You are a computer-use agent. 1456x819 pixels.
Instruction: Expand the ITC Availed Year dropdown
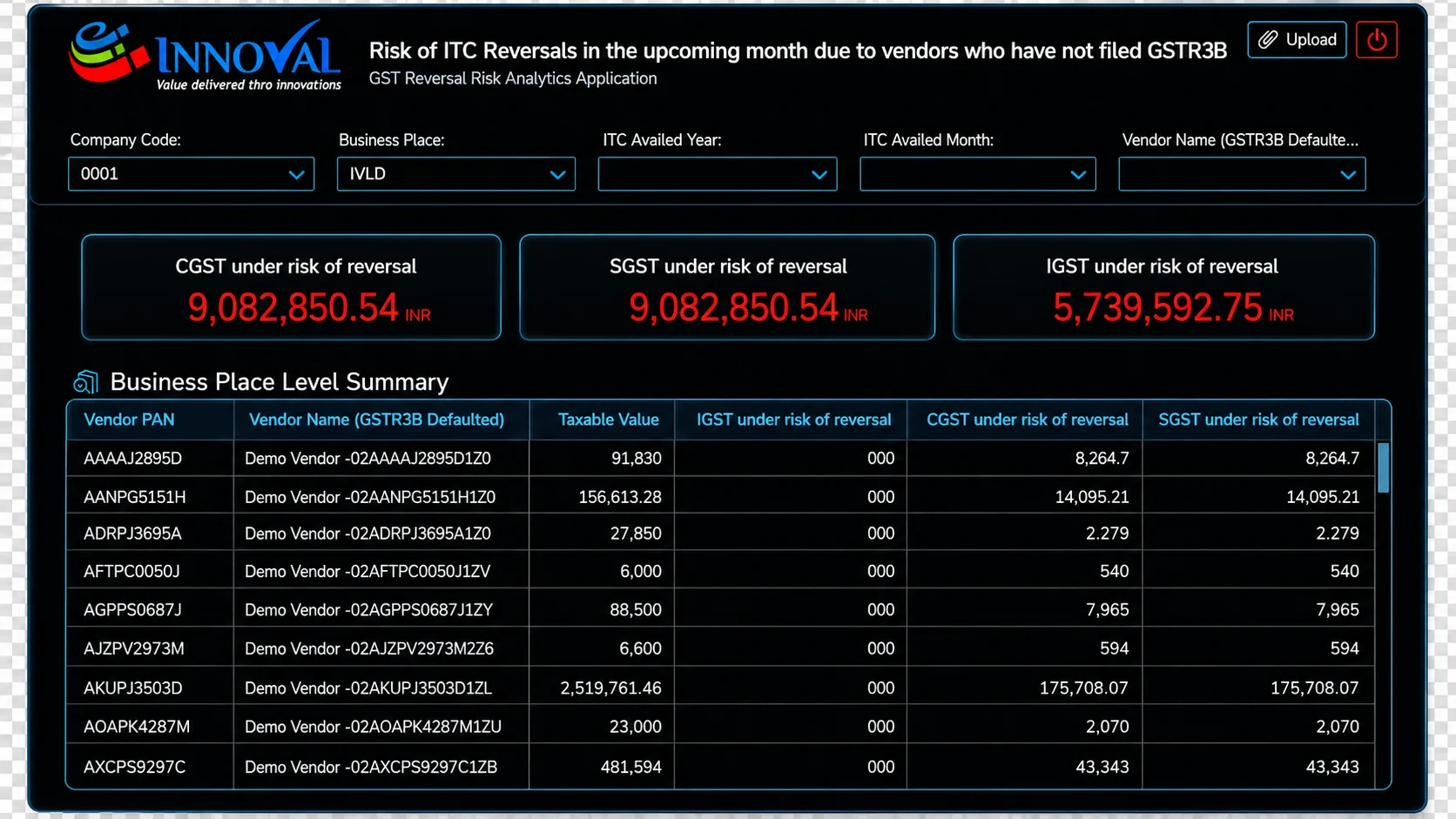(717, 174)
